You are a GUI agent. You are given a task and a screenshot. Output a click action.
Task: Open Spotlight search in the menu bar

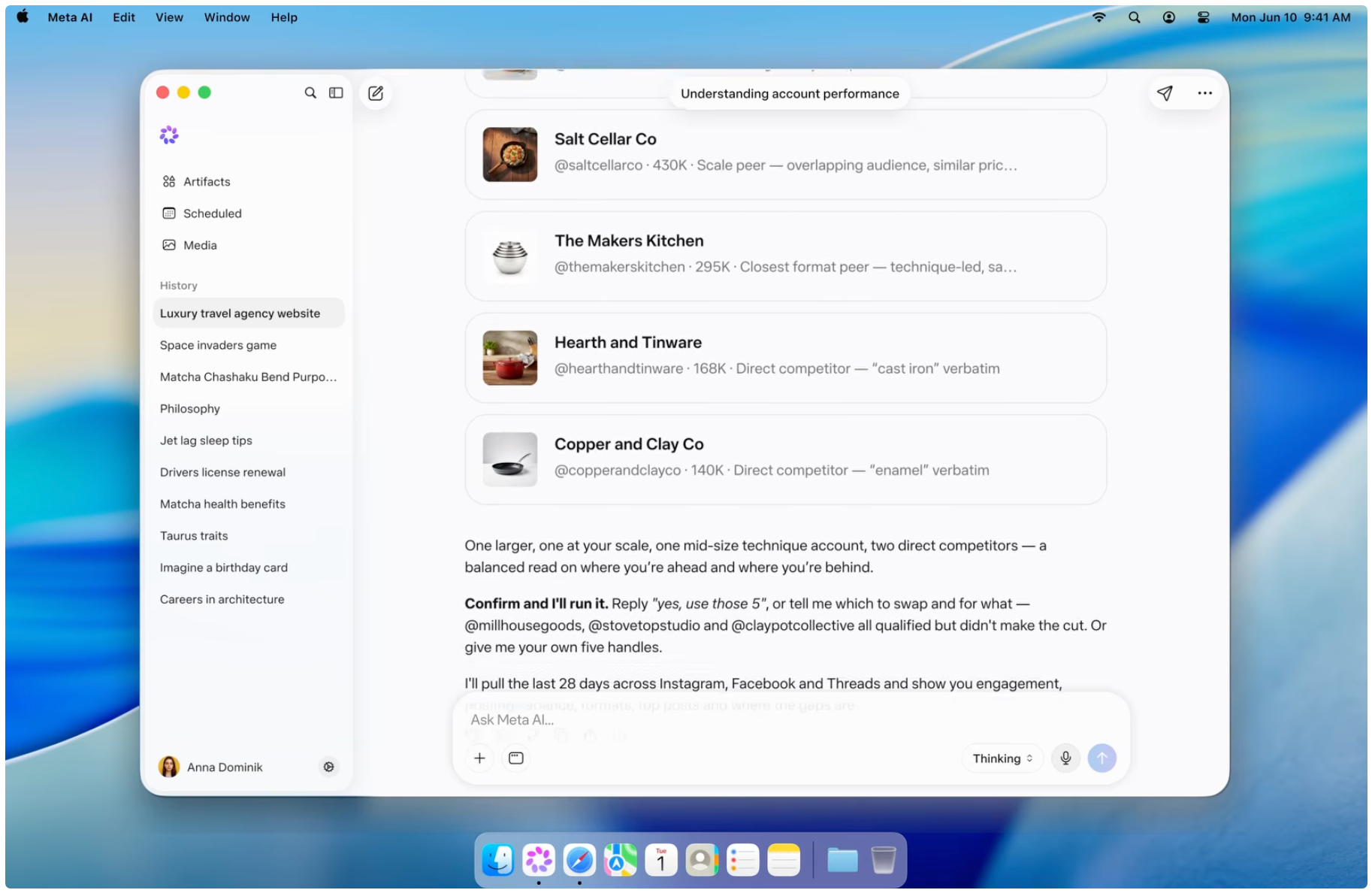(1135, 17)
